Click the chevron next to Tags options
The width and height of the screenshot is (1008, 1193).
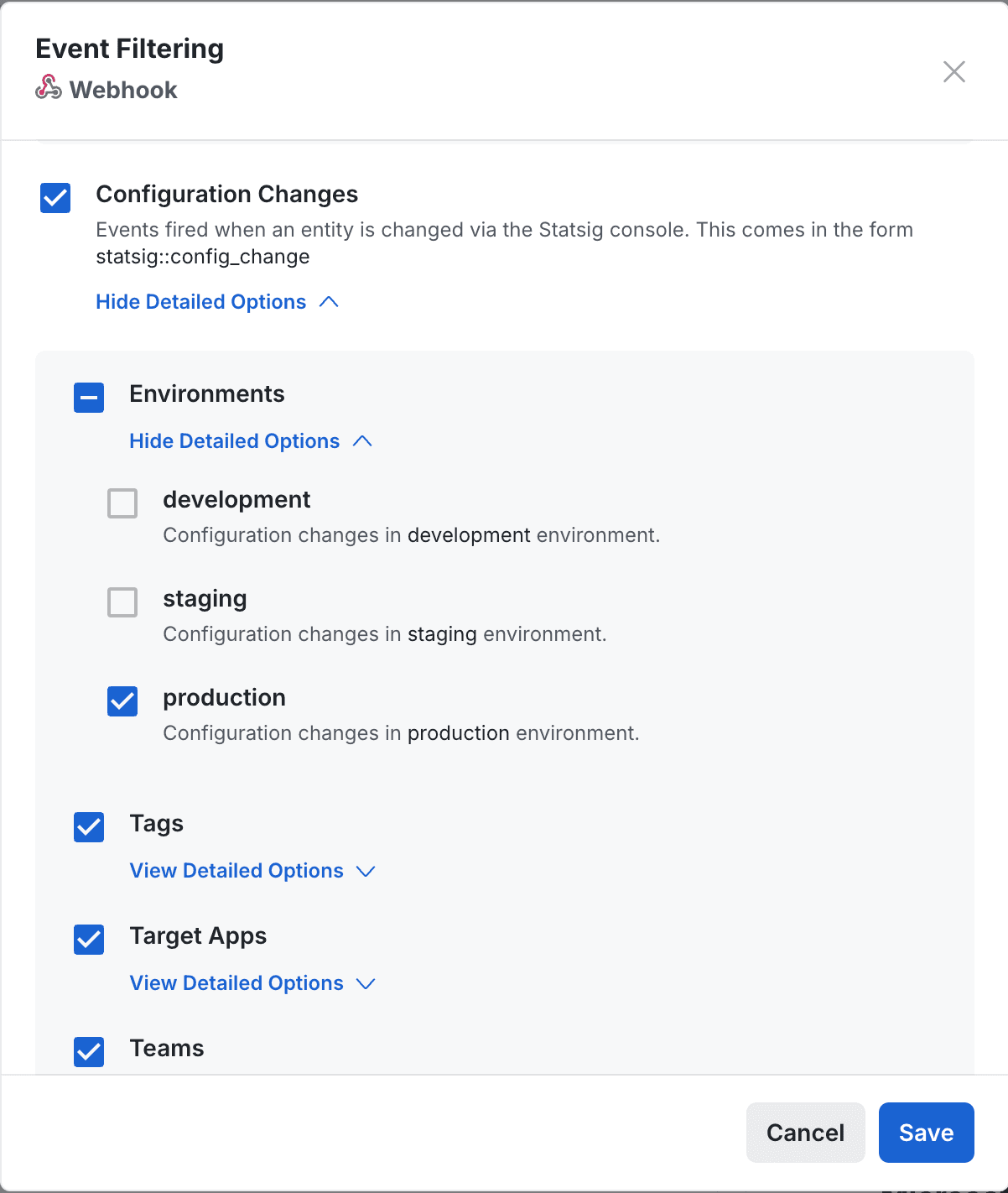366,871
